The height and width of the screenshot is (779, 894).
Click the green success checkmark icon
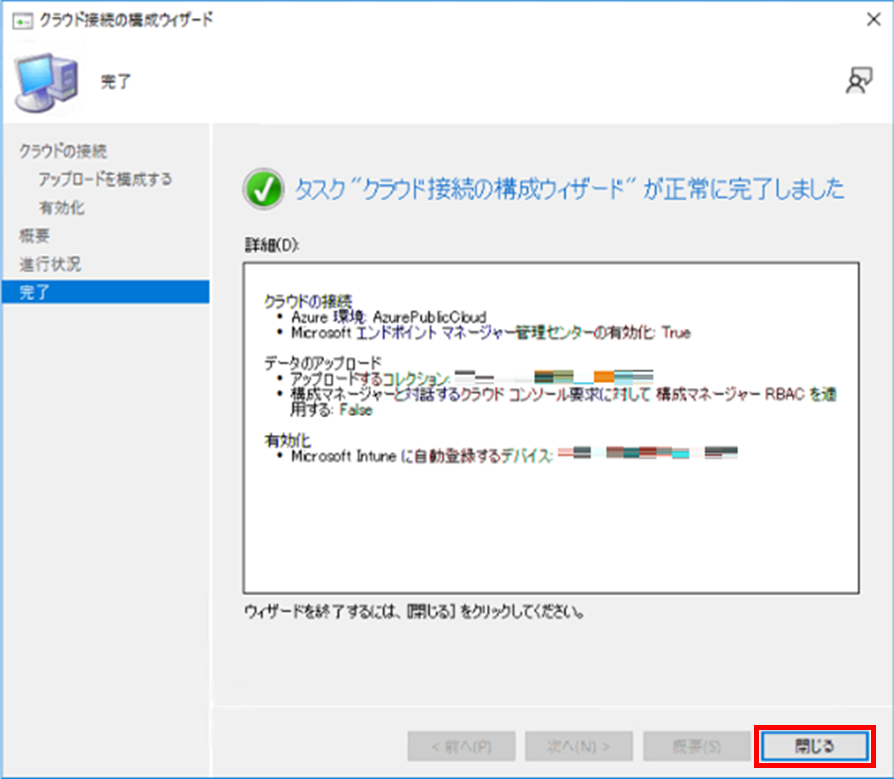tap(263, 189)
